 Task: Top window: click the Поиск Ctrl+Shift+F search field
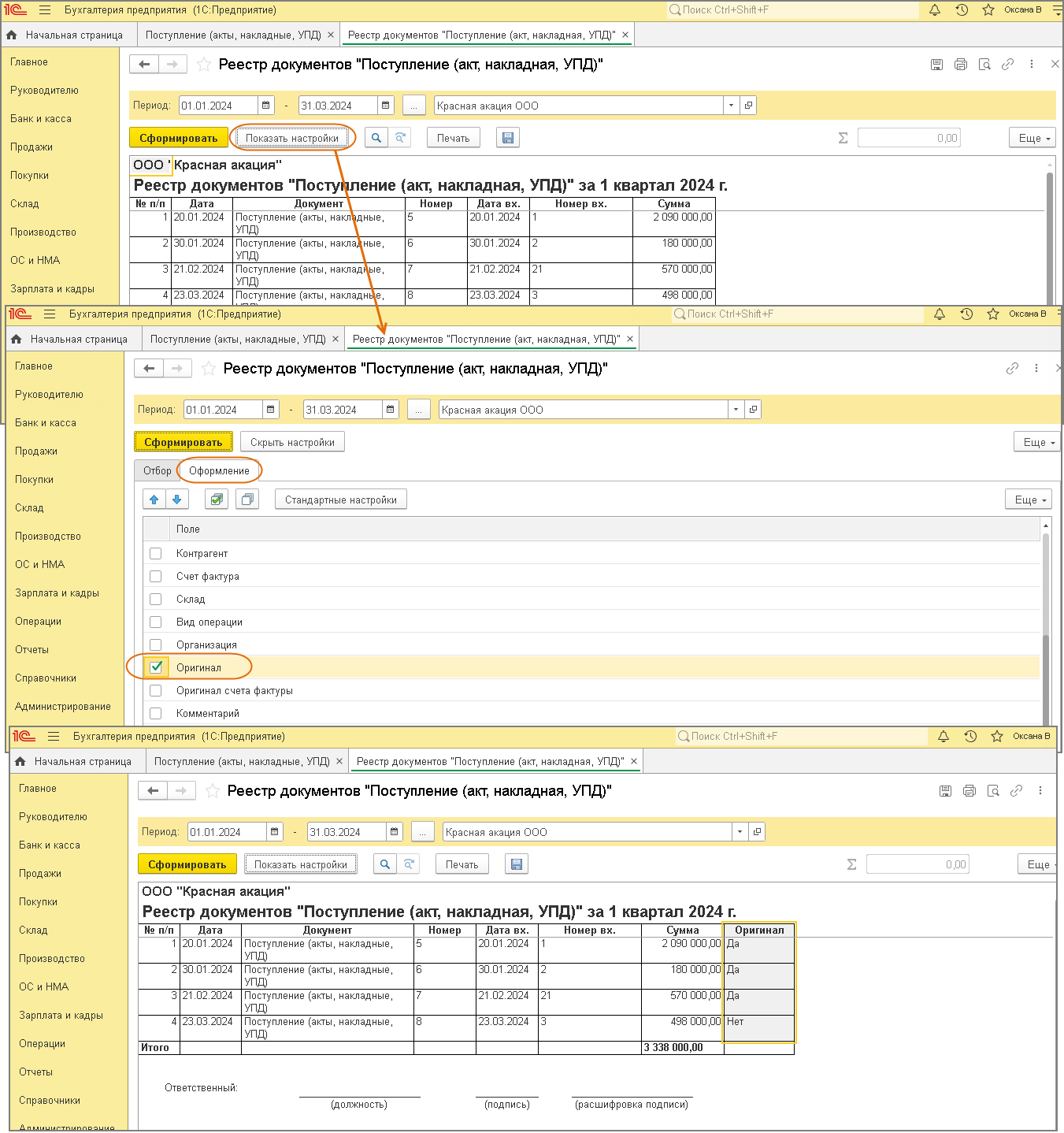[x=792, y=10]
